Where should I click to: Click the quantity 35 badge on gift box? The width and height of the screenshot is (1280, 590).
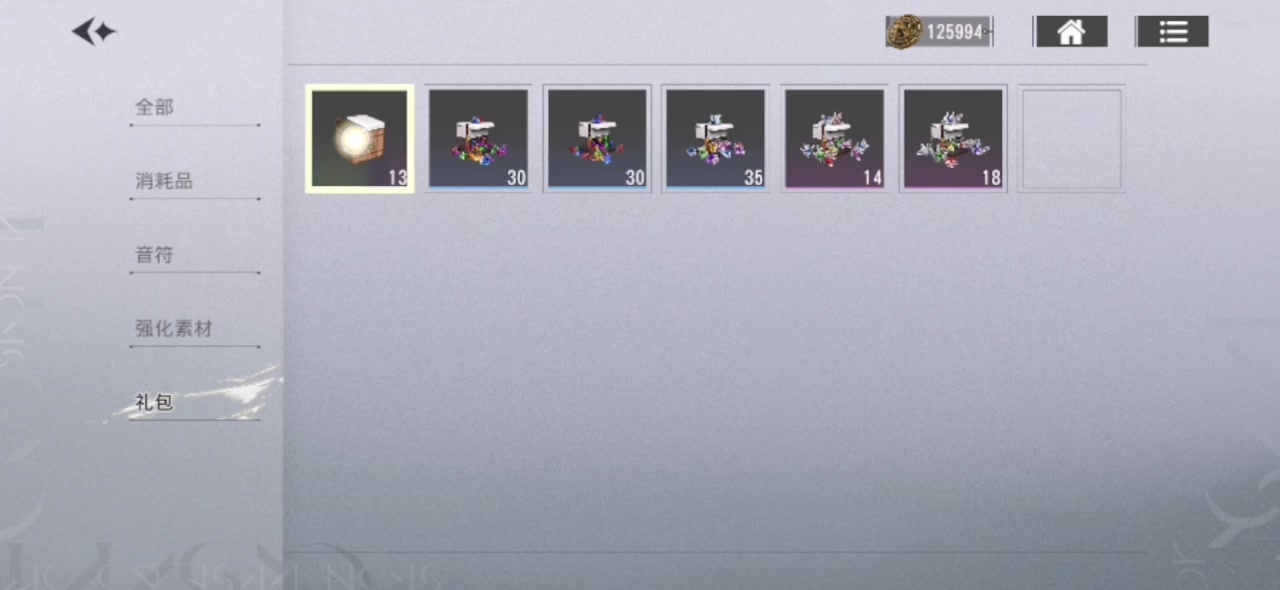pos(753,178)
